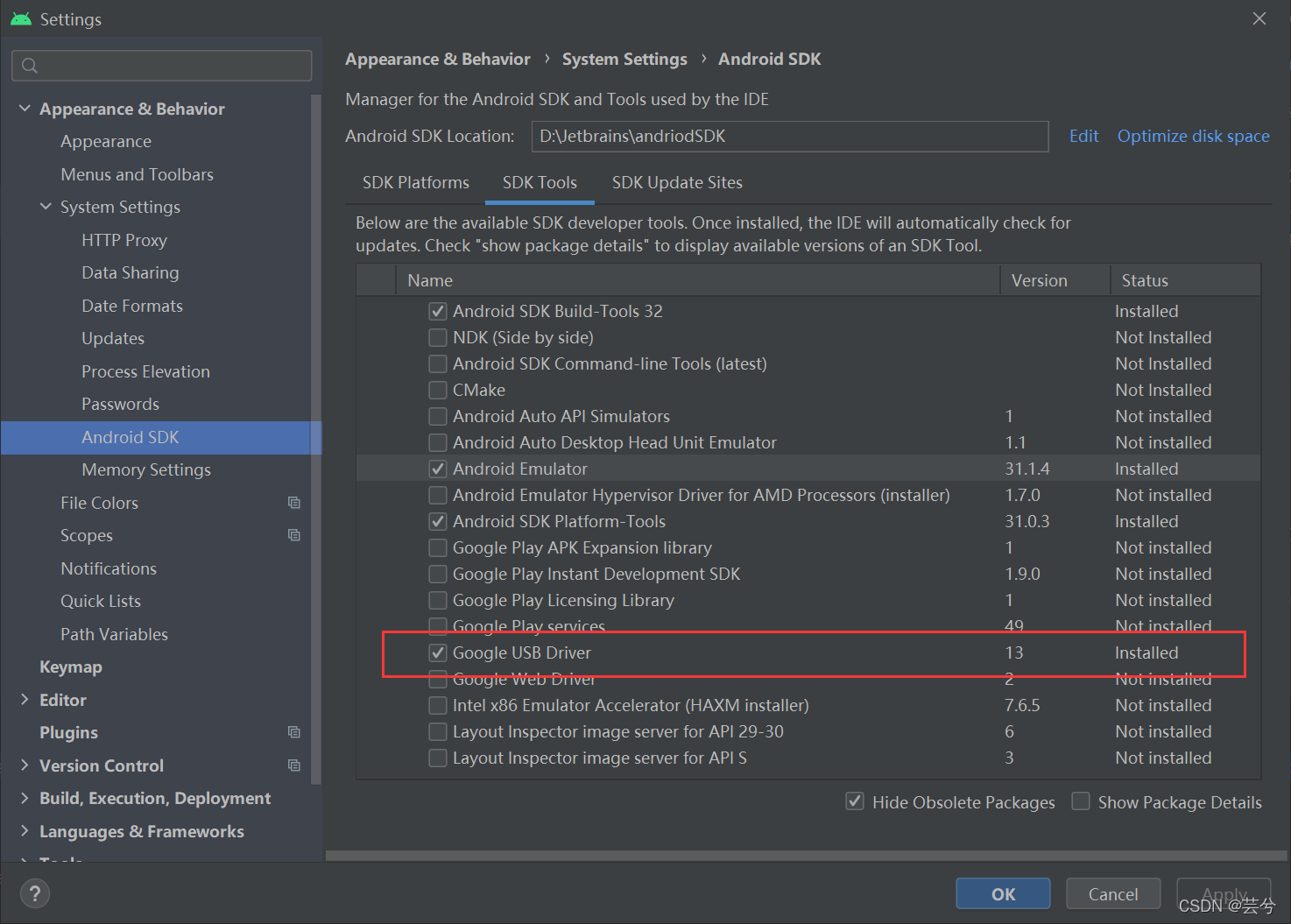Tick the CMake checkbox
Screen dimensions: 1291x924
coord(438,390)
